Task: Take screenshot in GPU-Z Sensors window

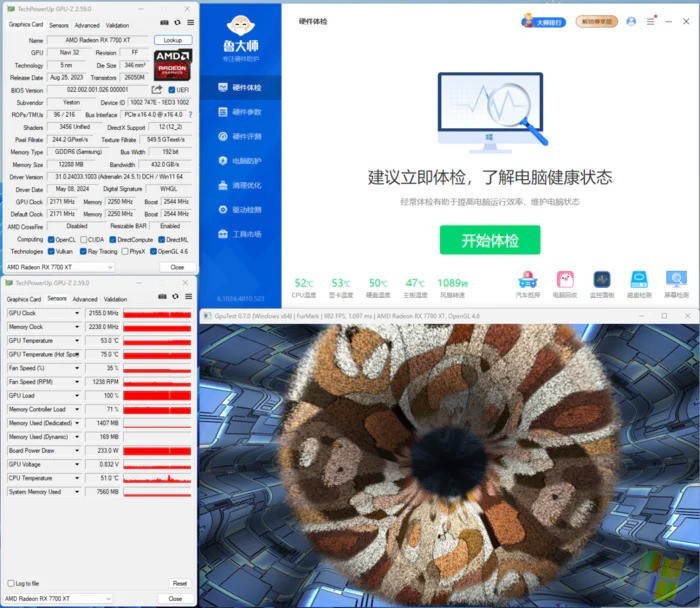Action: point(162,296)
